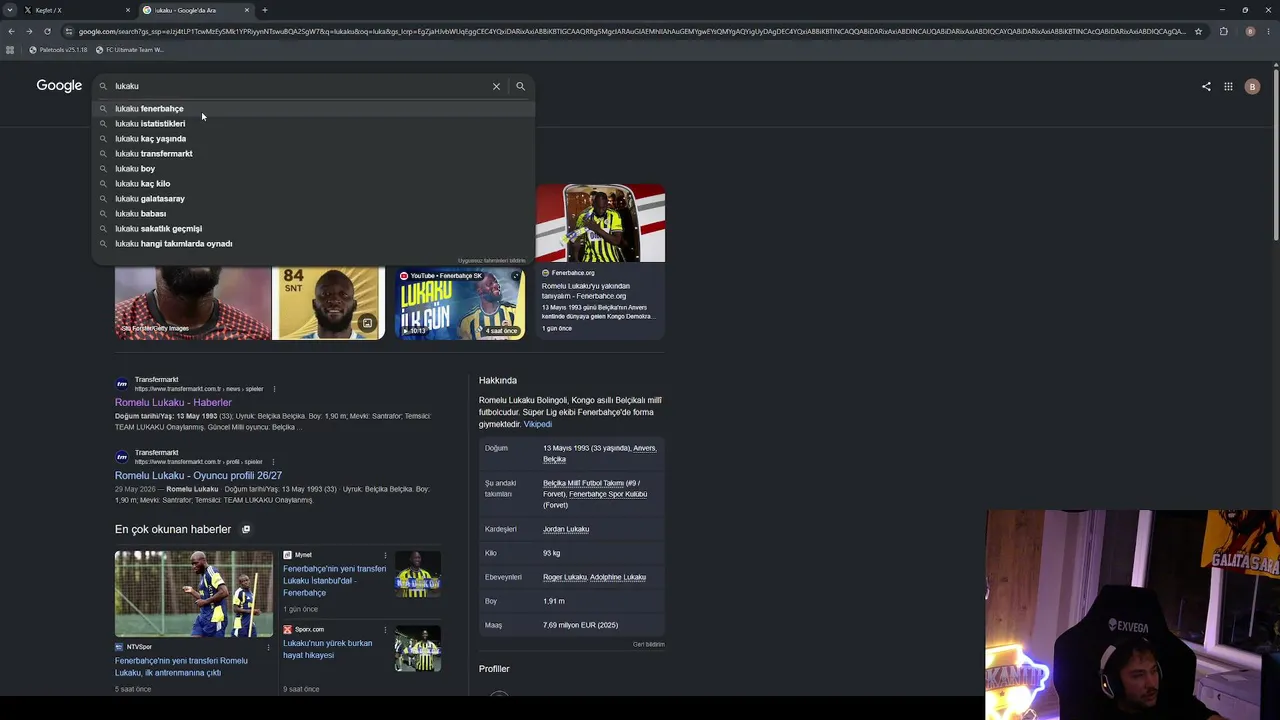Image resolution: width=1280 pixels, height=720 pixels.
Task: Select suggestion 'lukaku babası'
Action: (x=313, y=214)
